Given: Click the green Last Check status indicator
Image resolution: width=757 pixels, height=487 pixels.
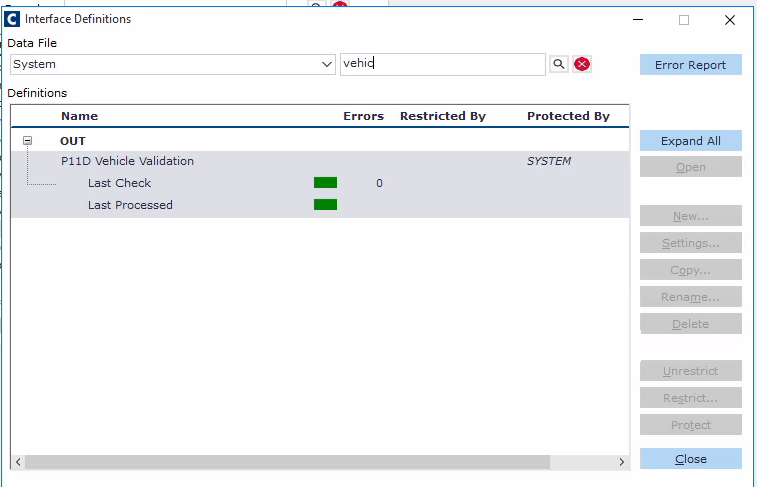Looking at the screenshot, I should pyautogui.click(x=325, y=182).
